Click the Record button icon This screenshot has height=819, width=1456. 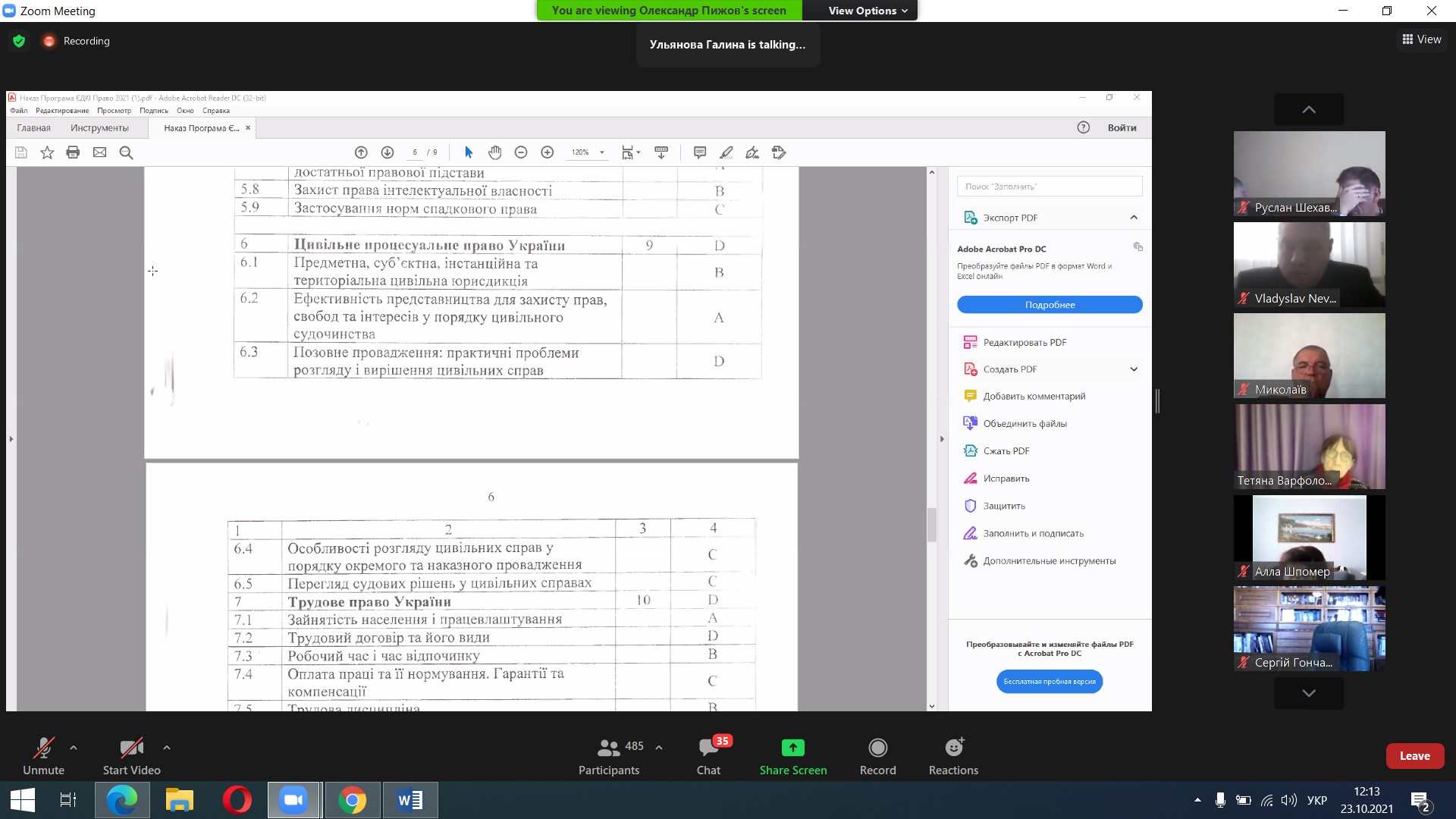tap(877, 748)
